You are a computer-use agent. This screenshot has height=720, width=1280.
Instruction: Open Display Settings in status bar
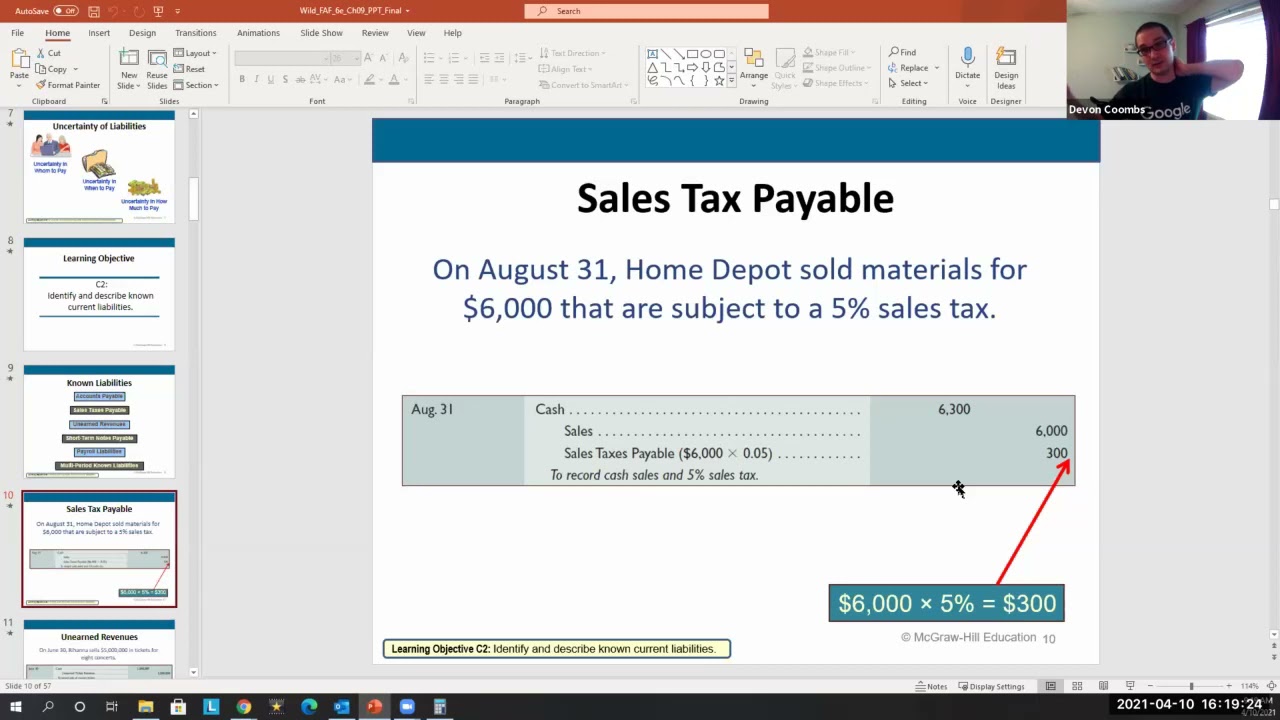point(991,686)
